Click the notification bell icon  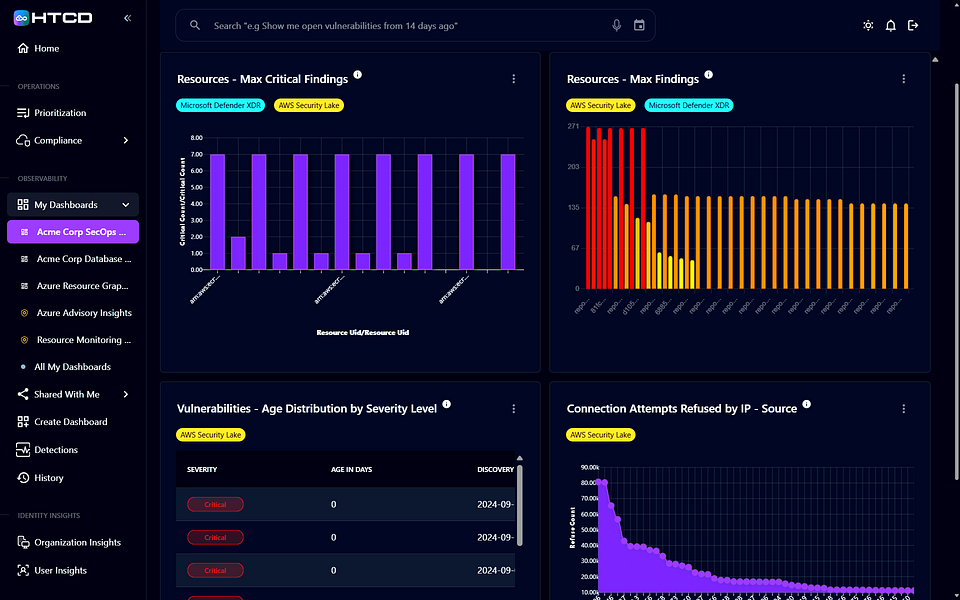pyautogui.click(x=890, y=25)
